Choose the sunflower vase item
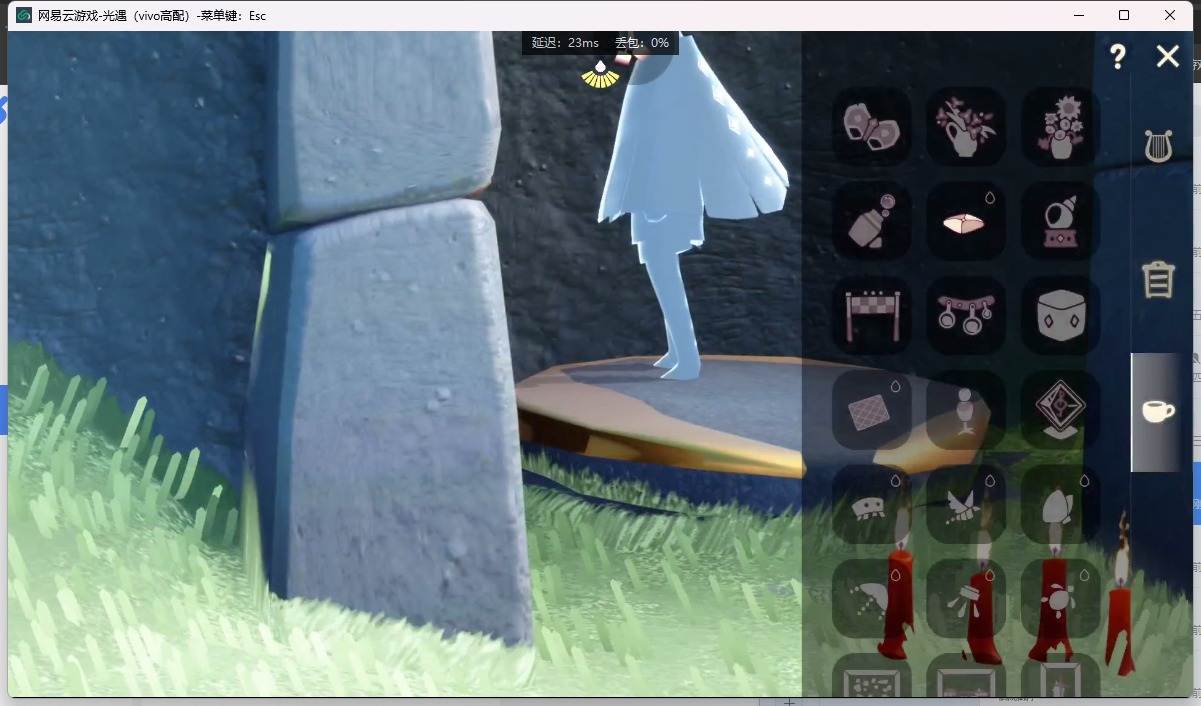Viewport: 1201px width, 706px height. point(1060,126)
